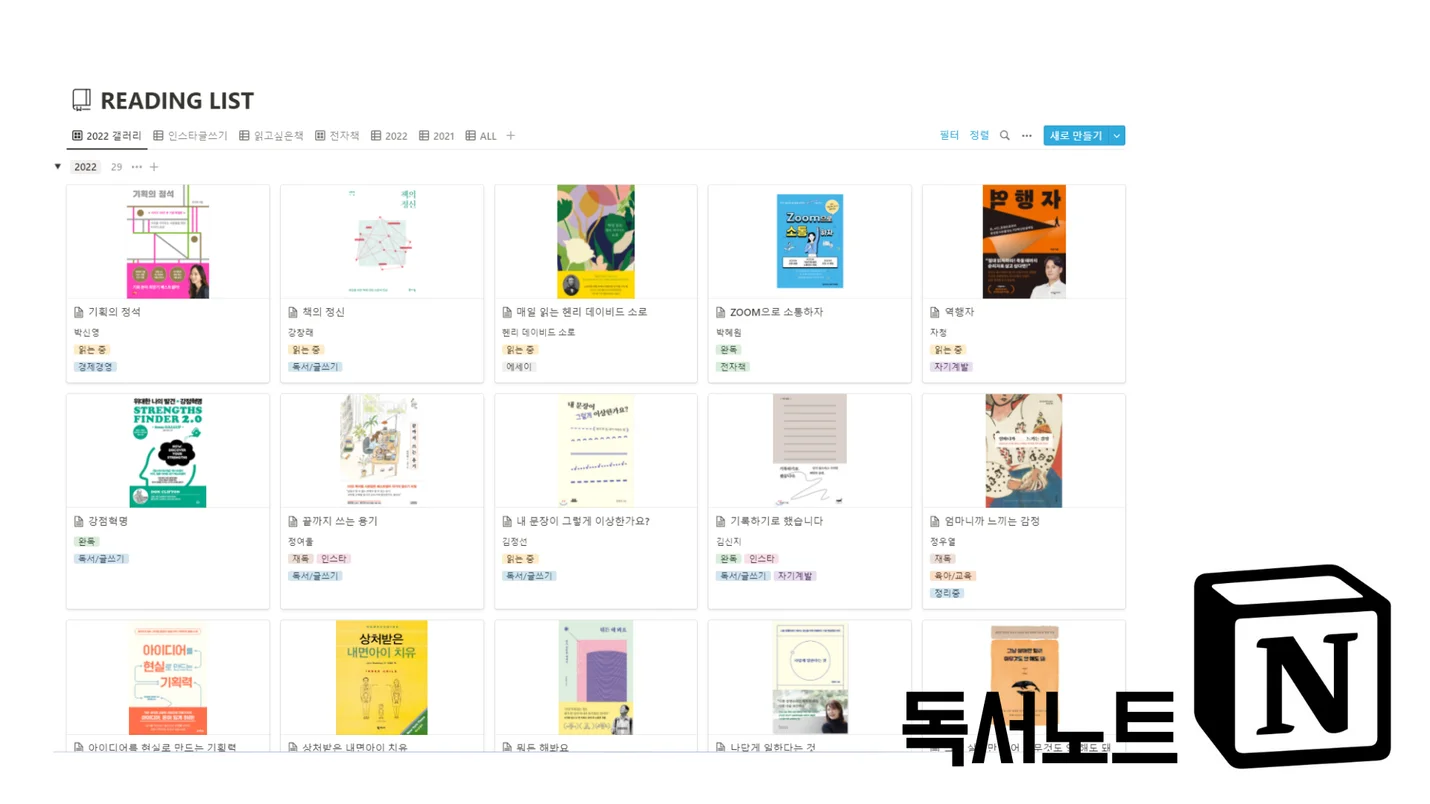Image resolution: width=1430 pixels, height=804 pixels.
Task: Open dropdown arrow next to 새로 만들기
Action: 1117,136
